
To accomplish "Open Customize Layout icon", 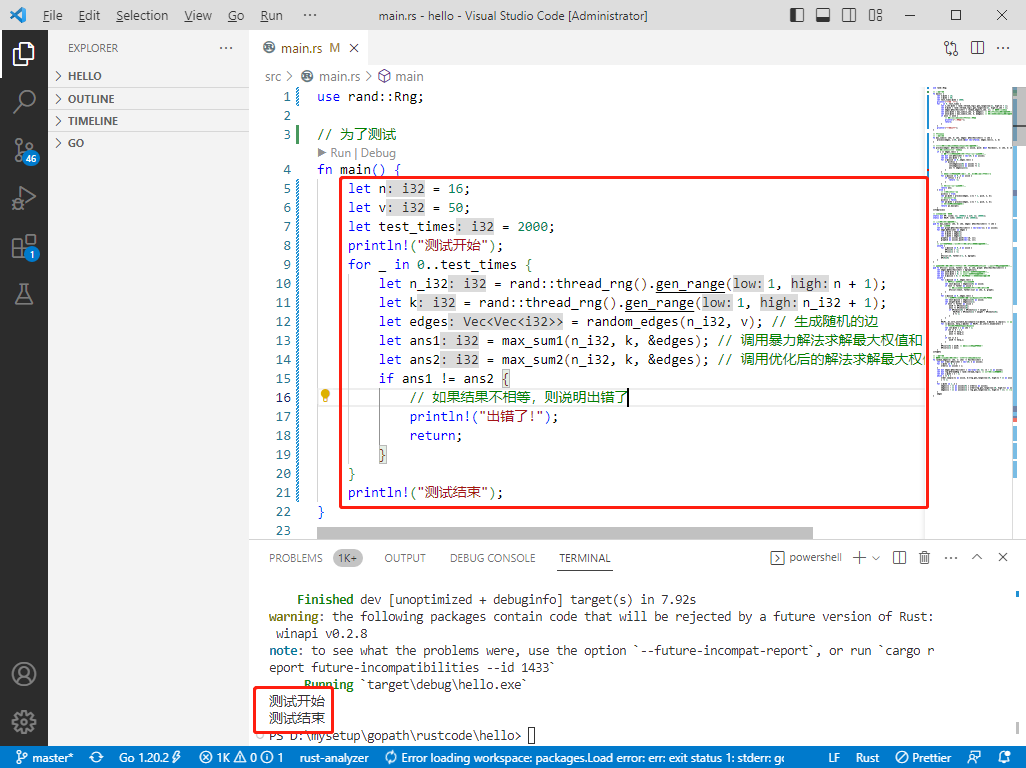I will [x=875, y=15].
